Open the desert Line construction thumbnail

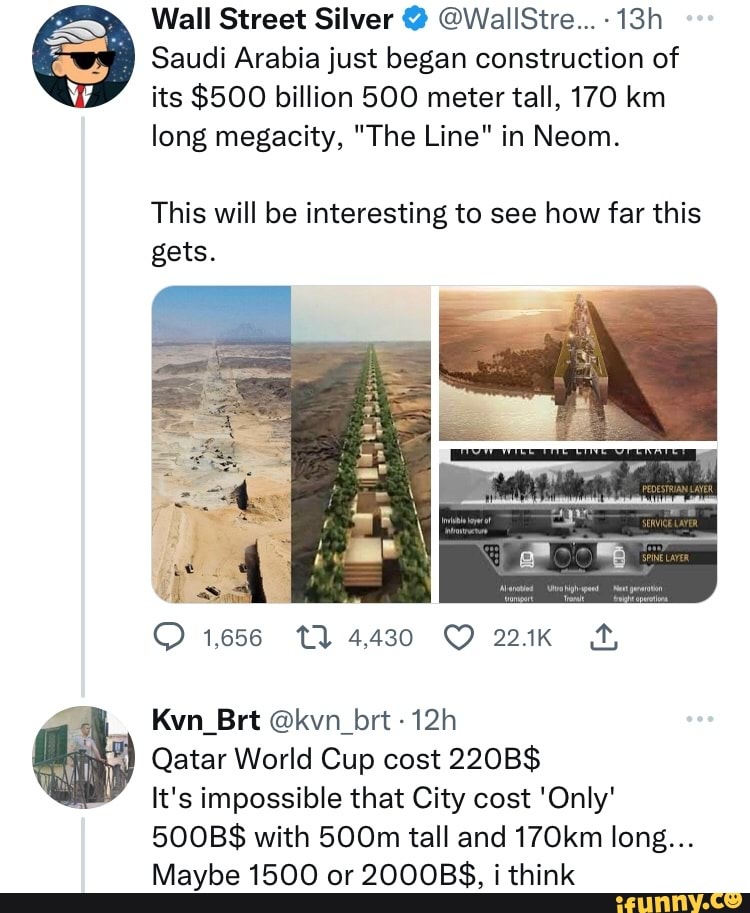pos(220,445)
